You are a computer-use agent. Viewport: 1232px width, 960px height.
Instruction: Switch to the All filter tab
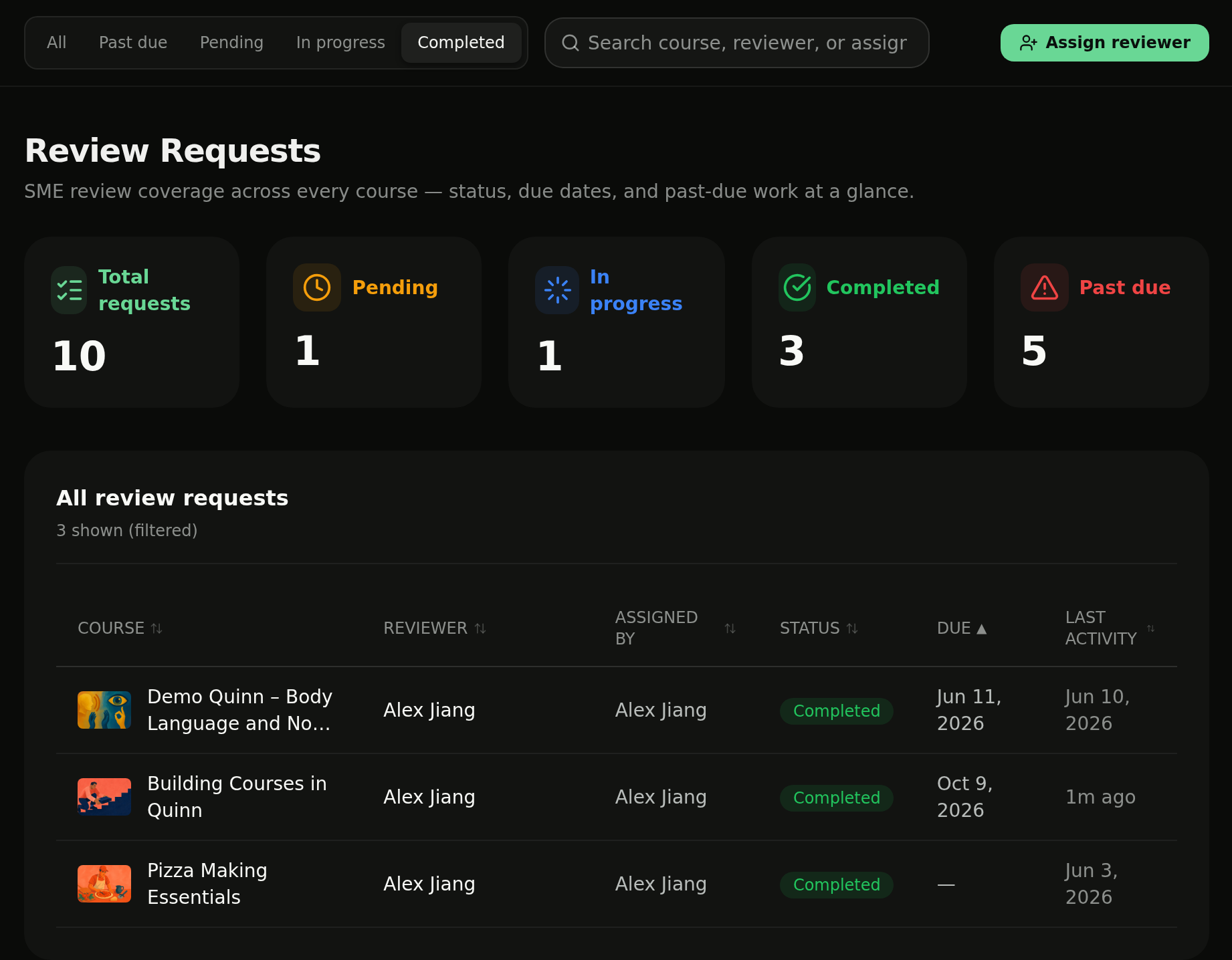point(57,43)
